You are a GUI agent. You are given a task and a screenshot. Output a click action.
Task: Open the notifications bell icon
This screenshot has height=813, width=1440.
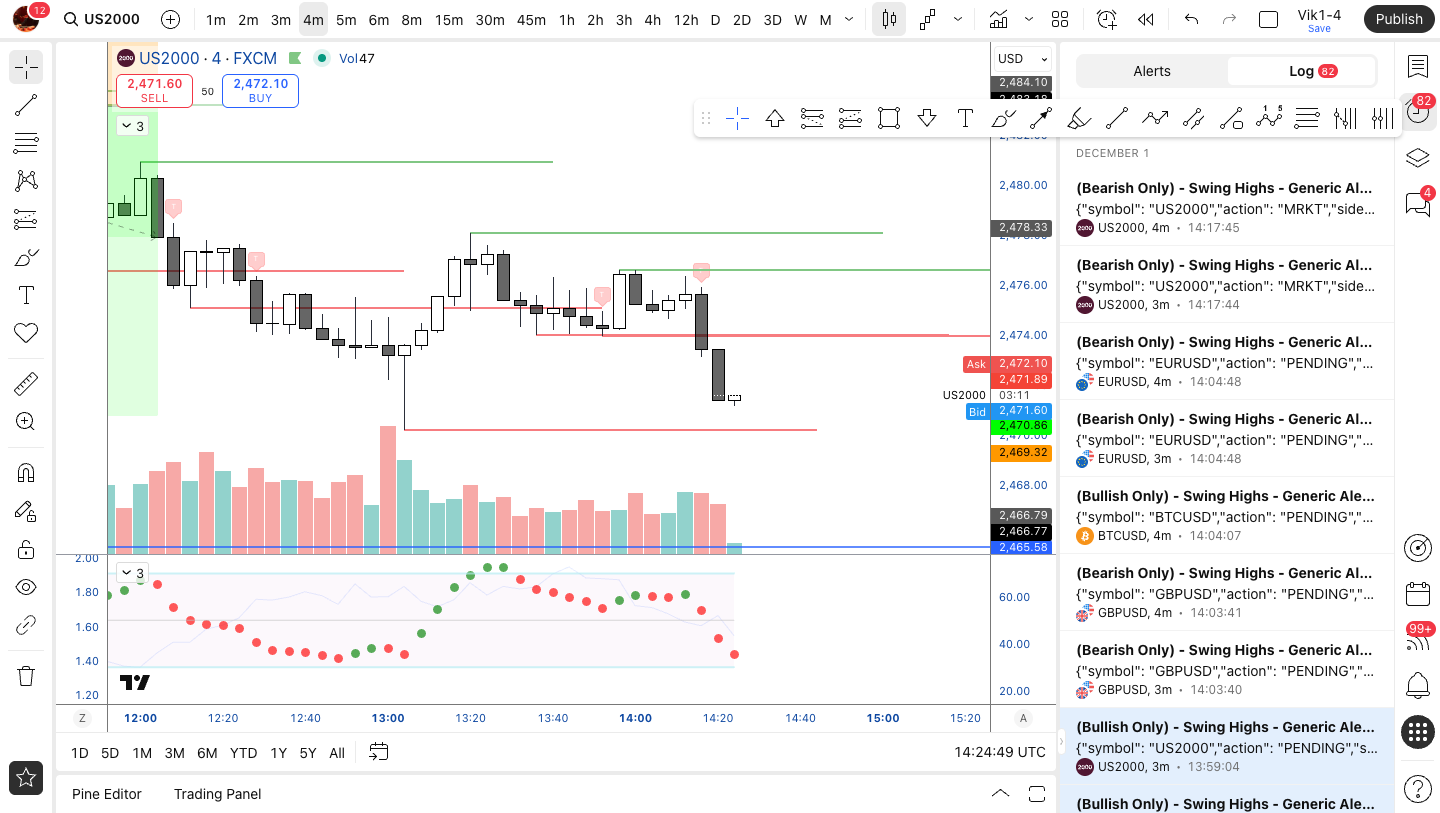pyautogui.click(x=1417, y=686)
